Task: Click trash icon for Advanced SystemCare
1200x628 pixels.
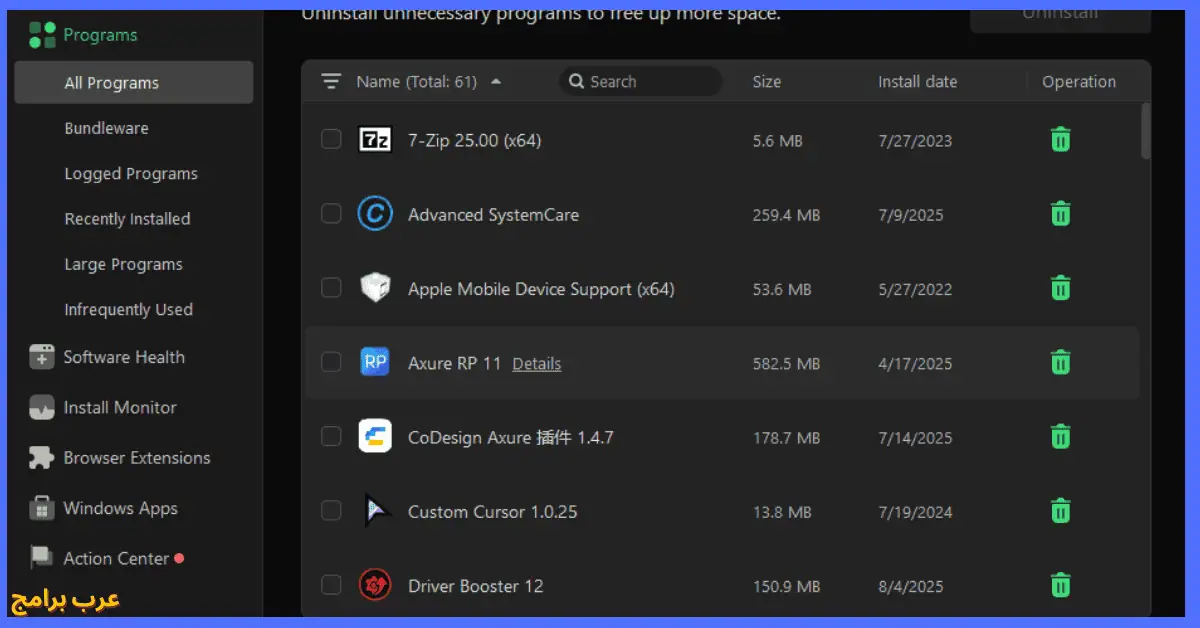Action: pos(1061,214)
